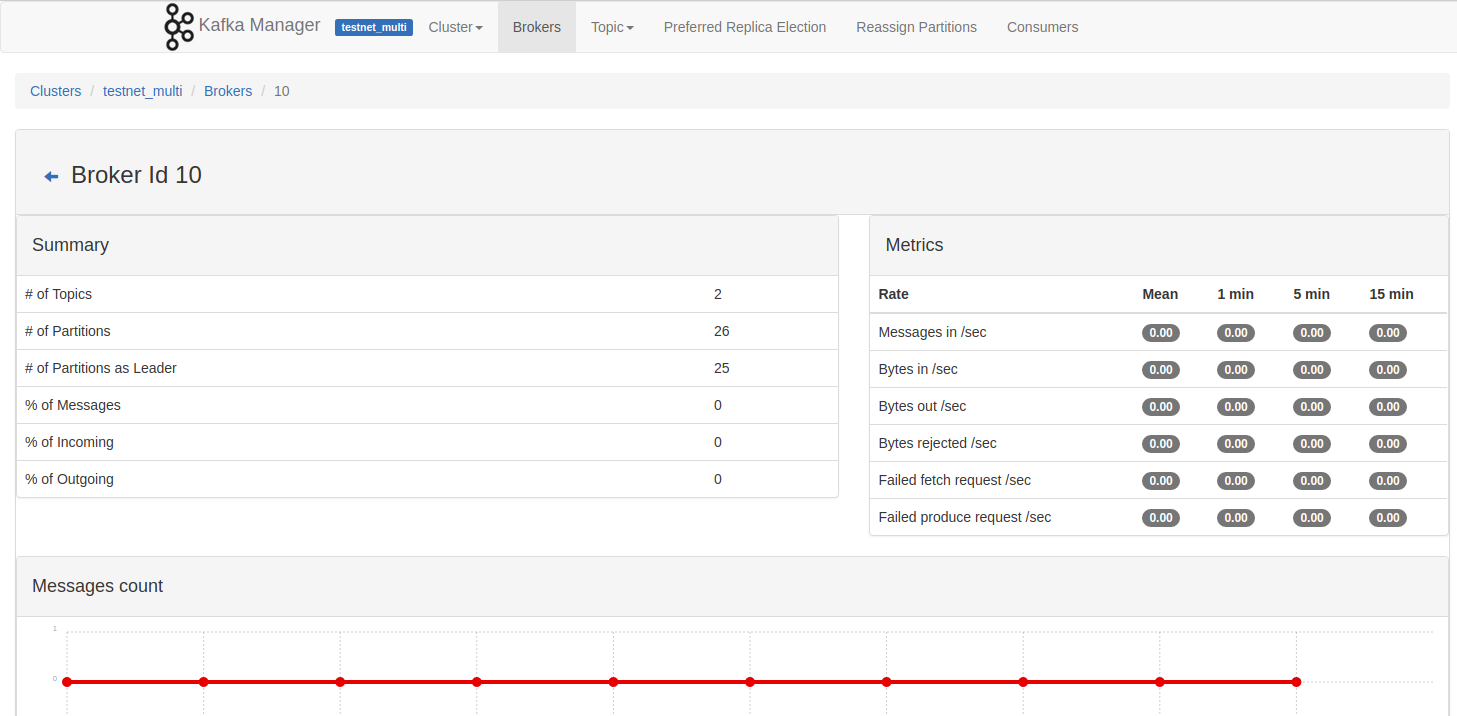This screenshot has height=716, width=1457.
Task: Click the "Messages in /sec" row label
Action: [x=932, y=332]
